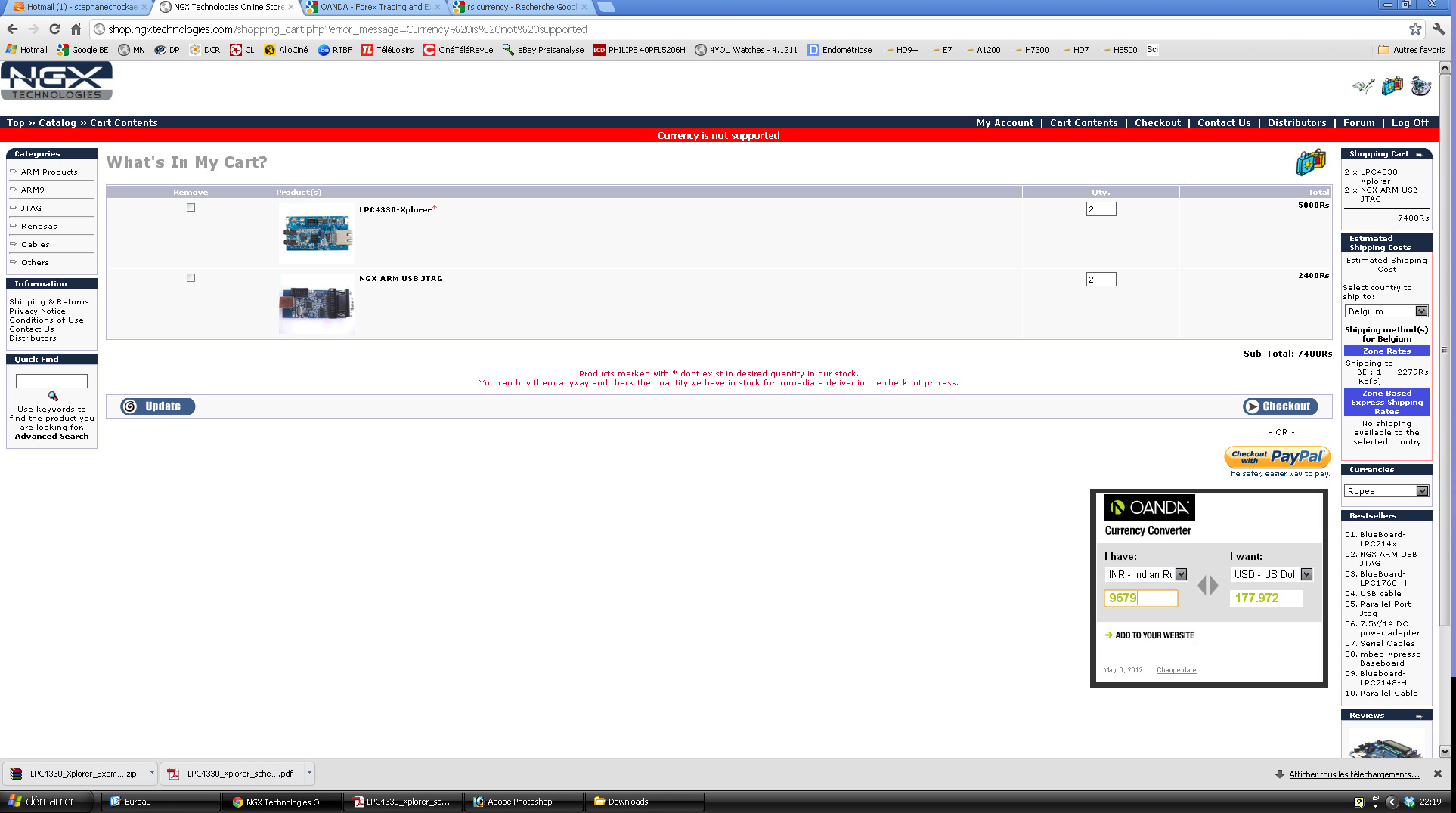Swap currencies with OANDA arrows icon
Screen dimensions: 1456x813
click(1208, 586)
